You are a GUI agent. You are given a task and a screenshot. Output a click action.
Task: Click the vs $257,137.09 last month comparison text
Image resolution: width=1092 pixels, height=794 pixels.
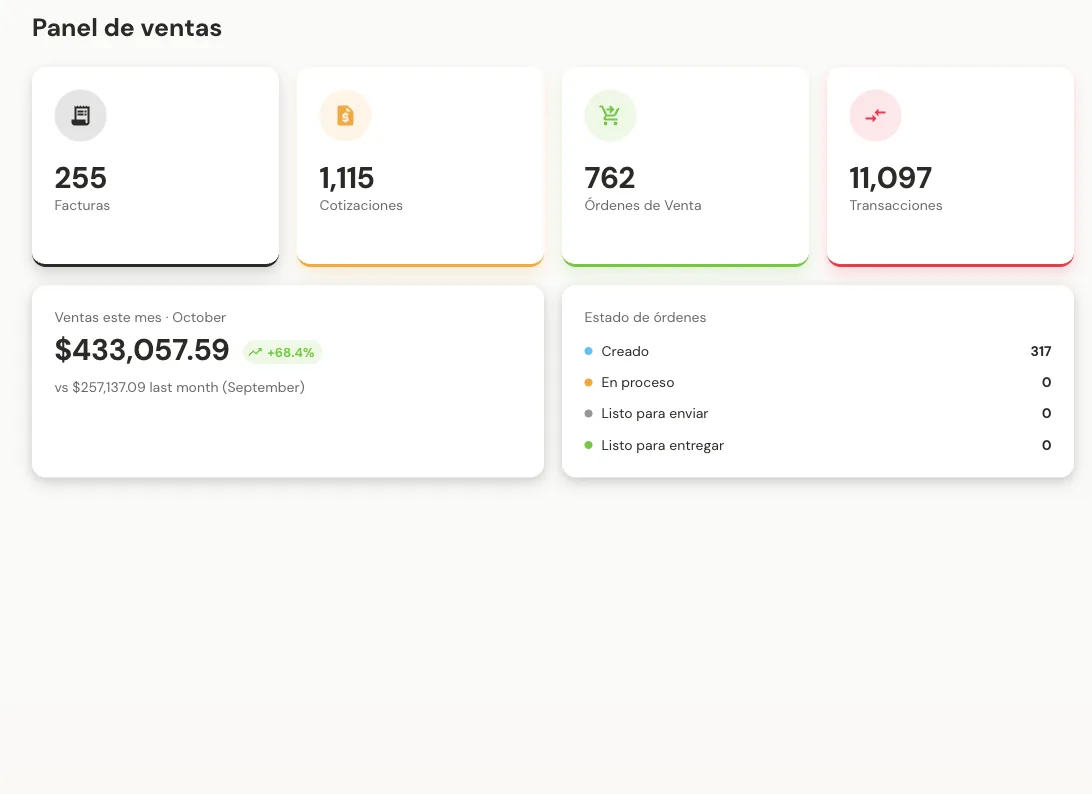(x=180, y=387)
